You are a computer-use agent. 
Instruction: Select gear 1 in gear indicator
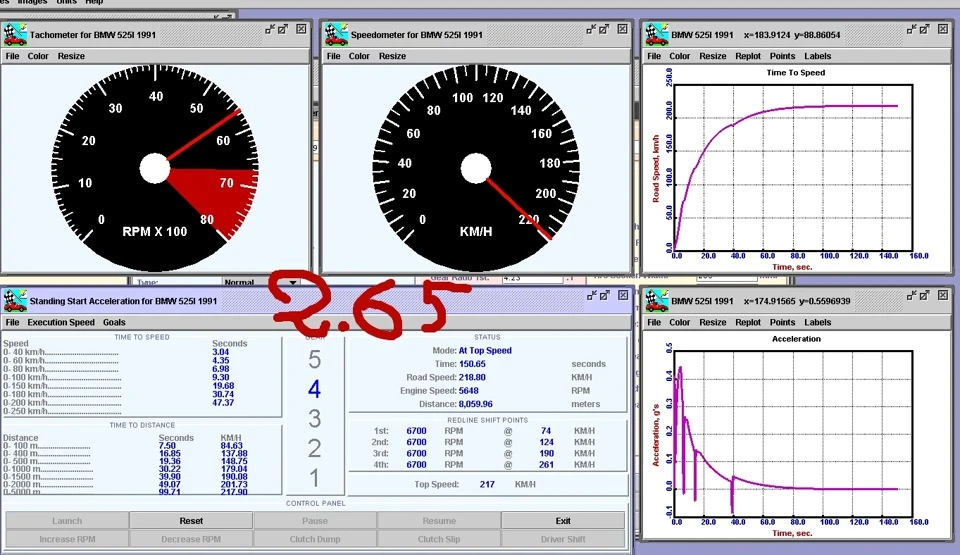point(315,477)
